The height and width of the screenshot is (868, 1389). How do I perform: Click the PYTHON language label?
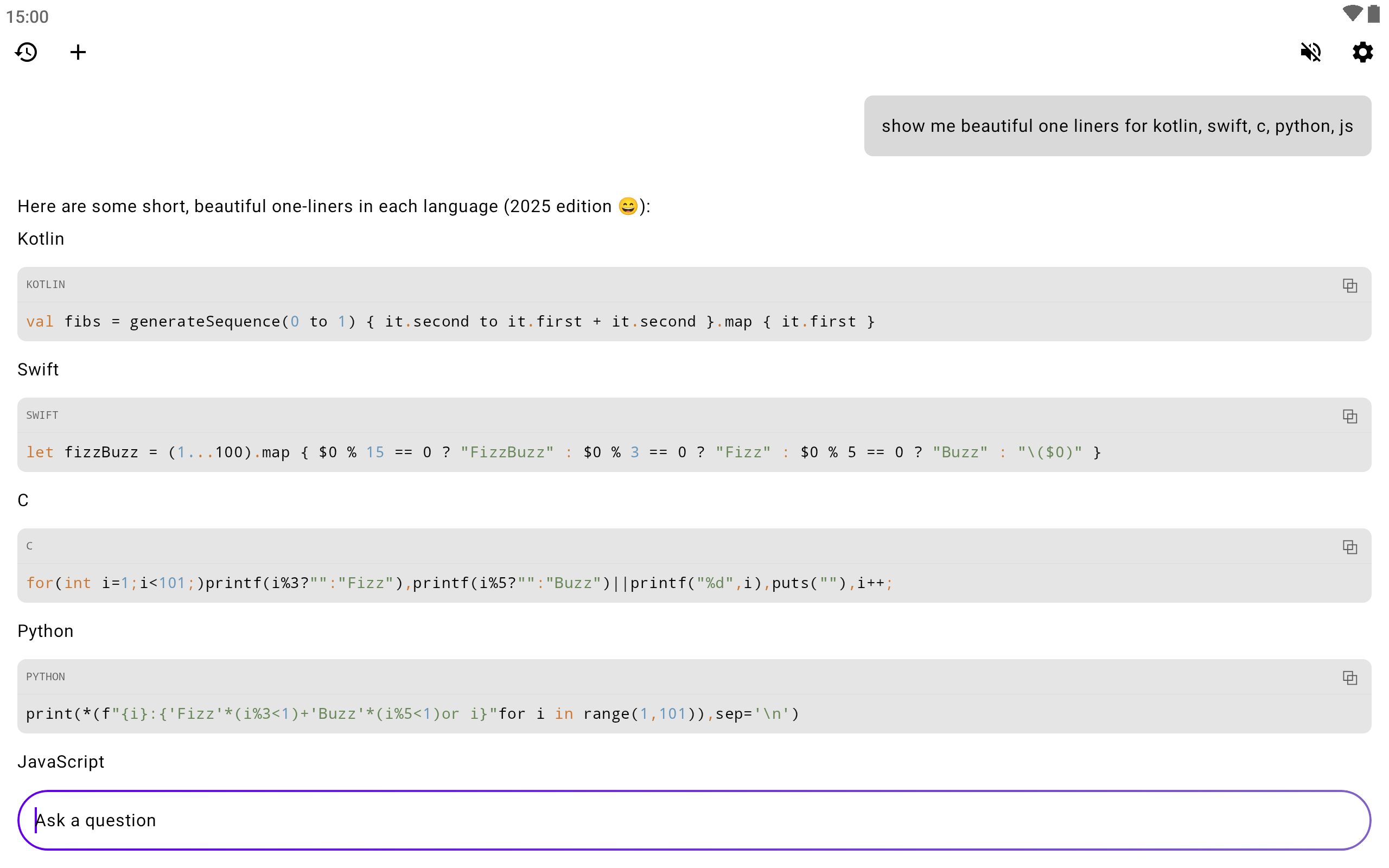click(46, 677)
